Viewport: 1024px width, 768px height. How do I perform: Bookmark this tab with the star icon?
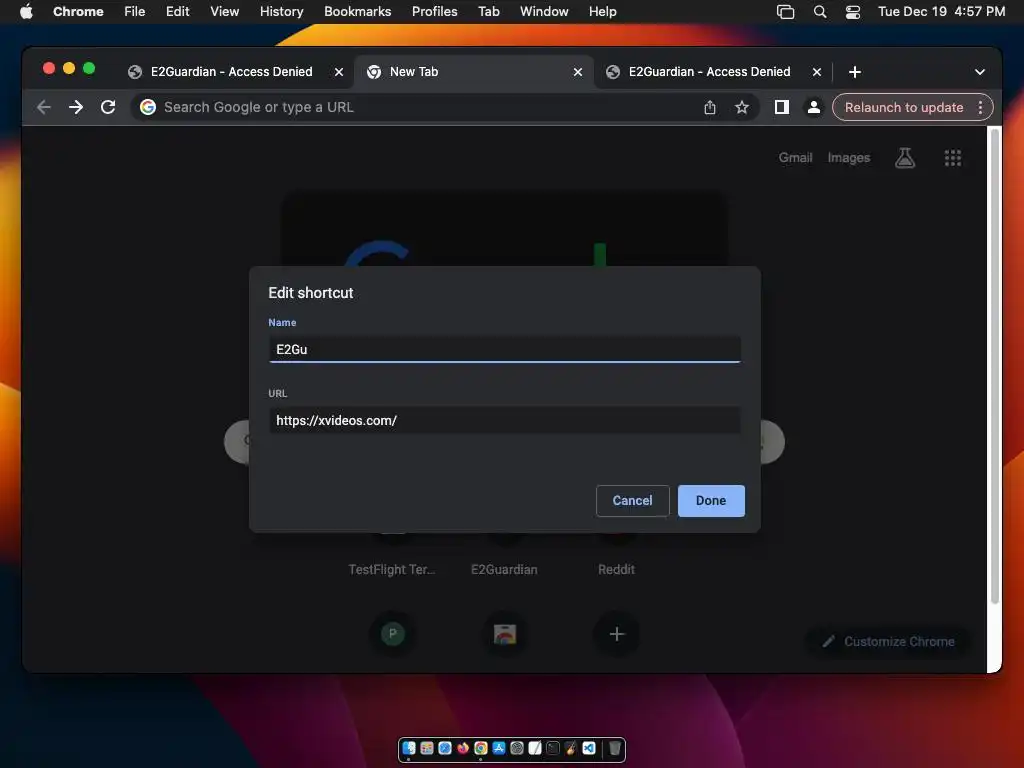(x=741, y=107)
